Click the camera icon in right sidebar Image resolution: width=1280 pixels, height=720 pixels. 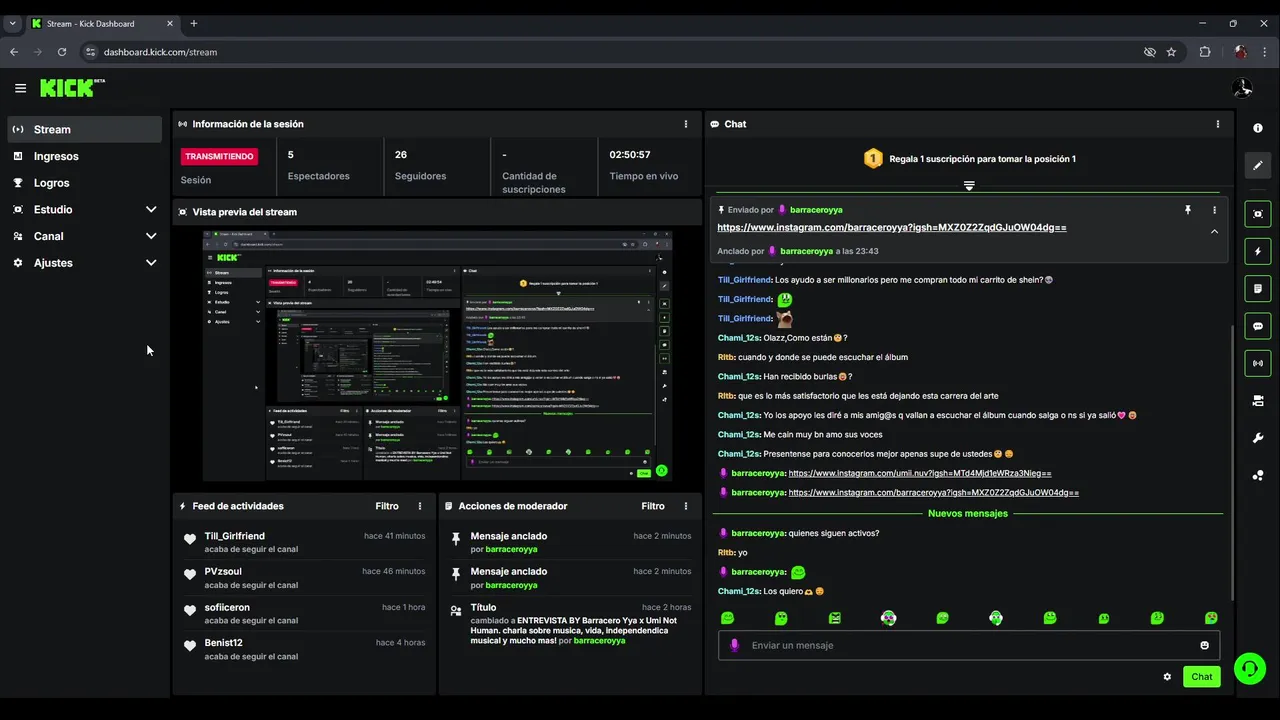1258,401
